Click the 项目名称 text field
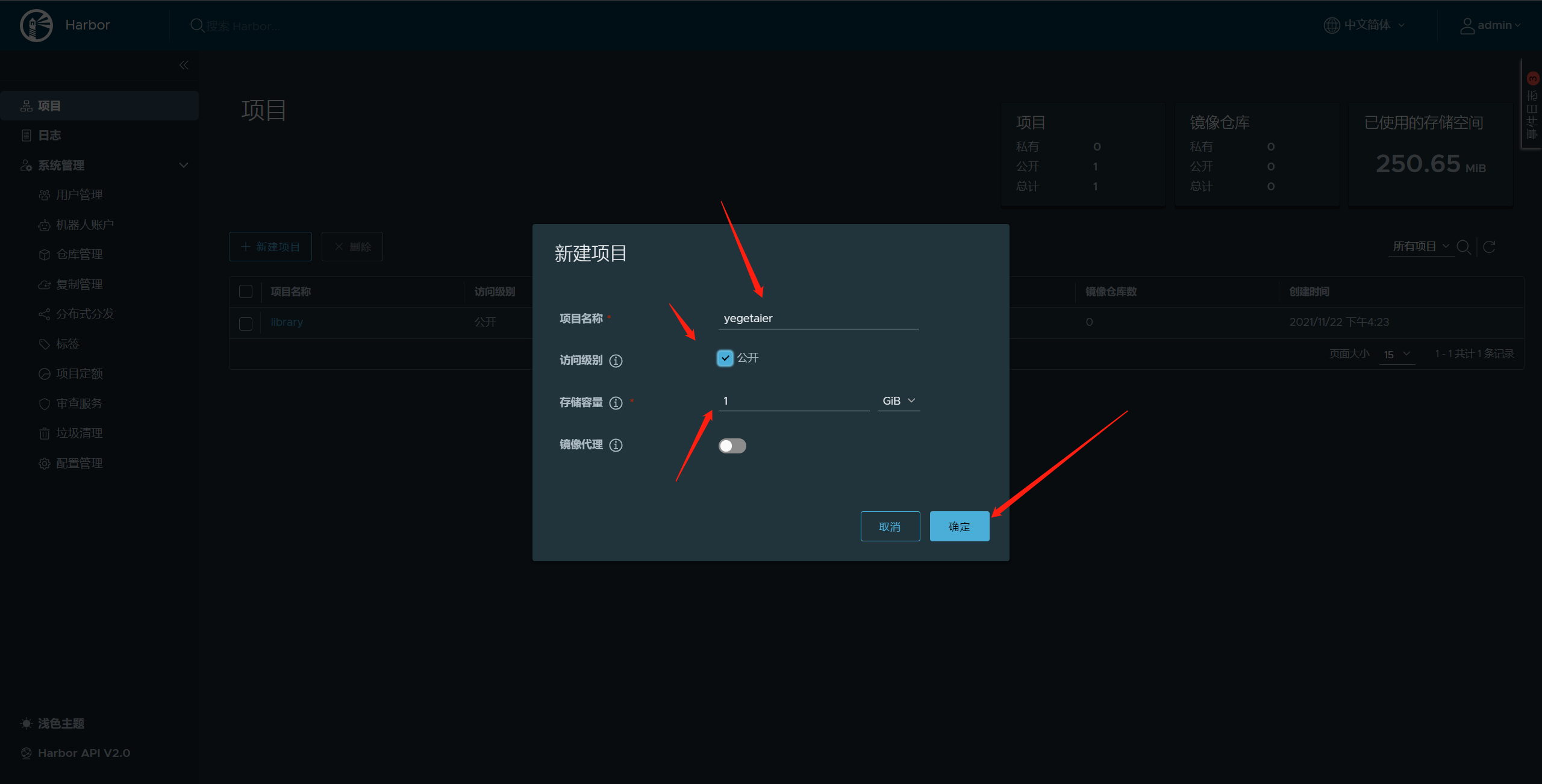 818,319
